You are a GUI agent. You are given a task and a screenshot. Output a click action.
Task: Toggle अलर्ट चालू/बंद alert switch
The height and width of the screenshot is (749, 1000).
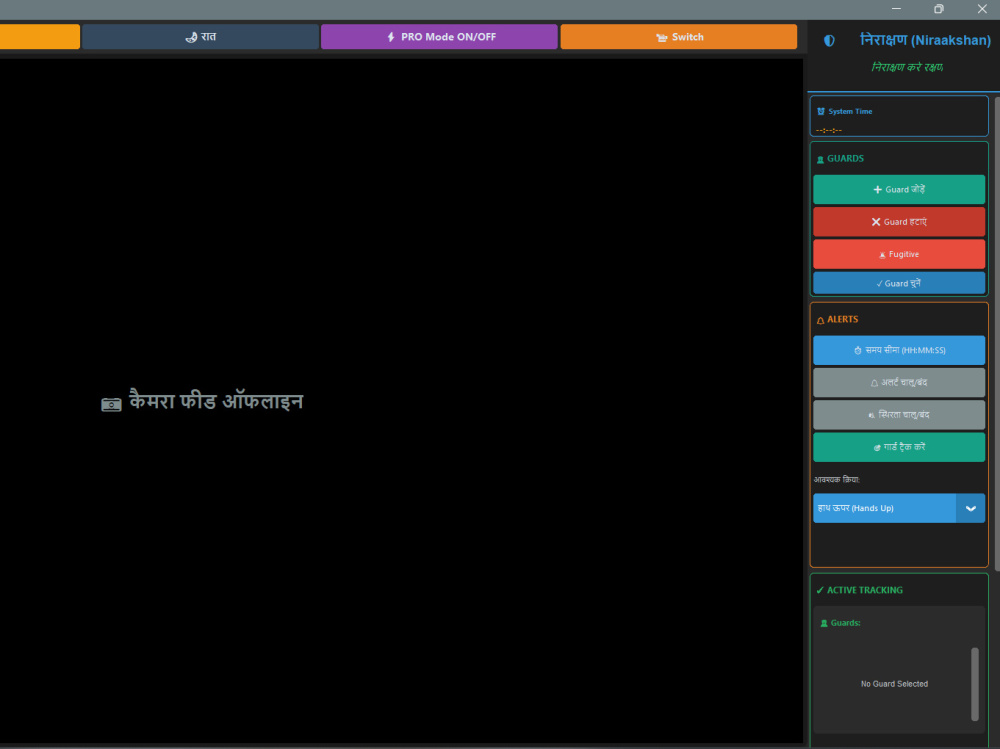[x=899, y=383]
